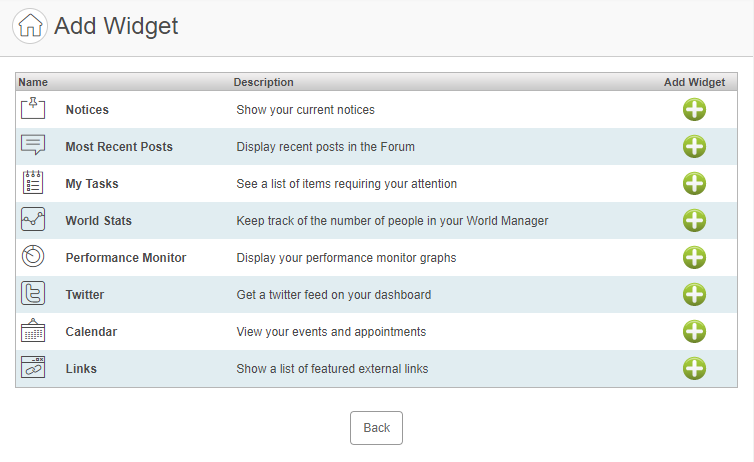Click the Performance Monitor gauge icon
The height and width of the screenshot is (462, 754).
point(33,256)
